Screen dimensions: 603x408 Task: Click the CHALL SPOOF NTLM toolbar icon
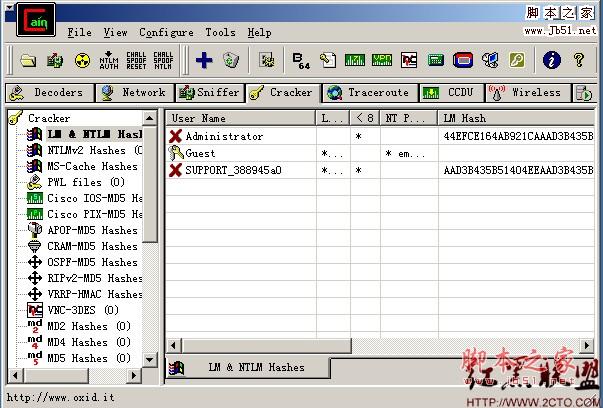point(163,60)
